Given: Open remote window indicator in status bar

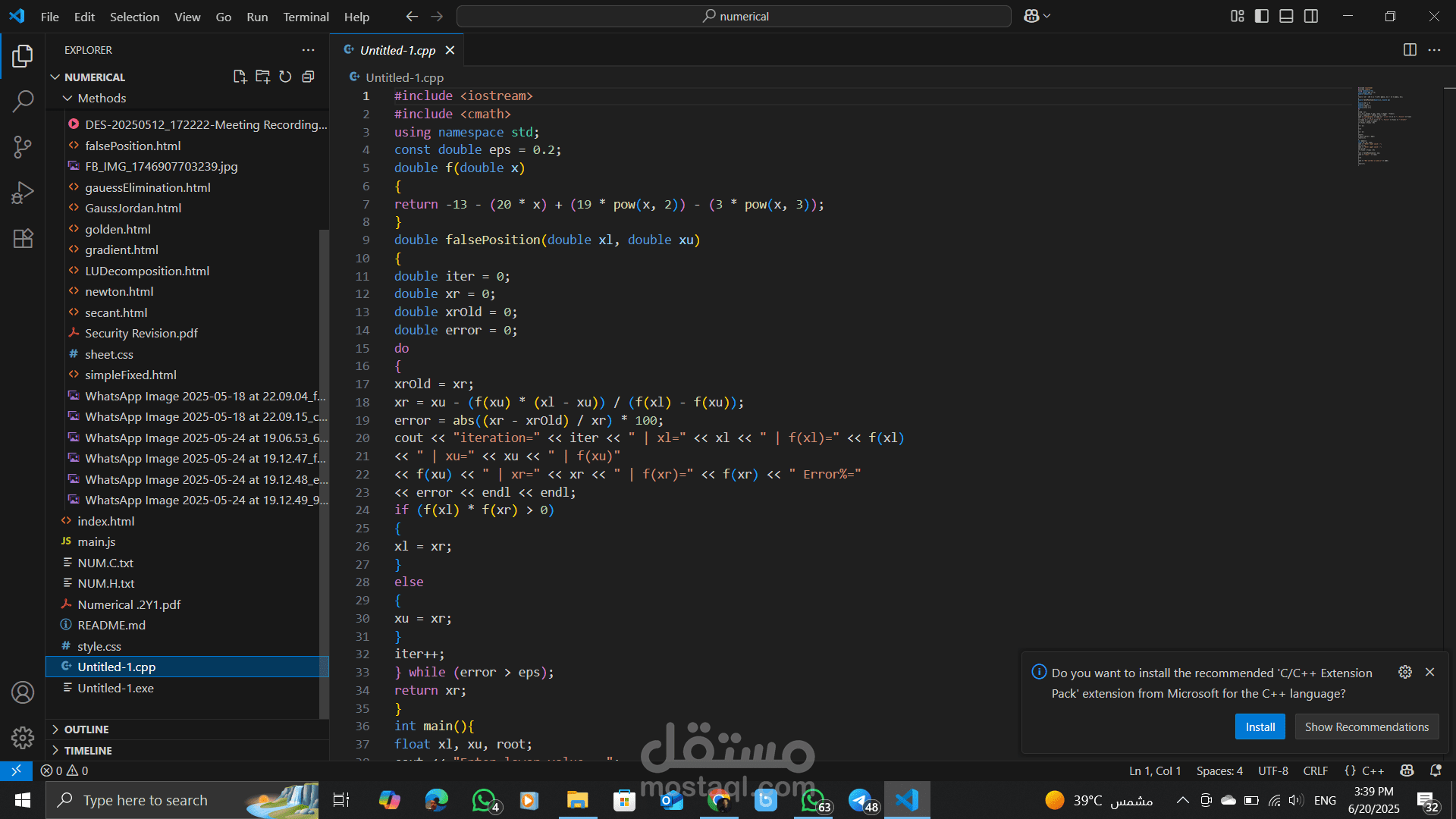Looking at the screenshot, I should [16, 770].
